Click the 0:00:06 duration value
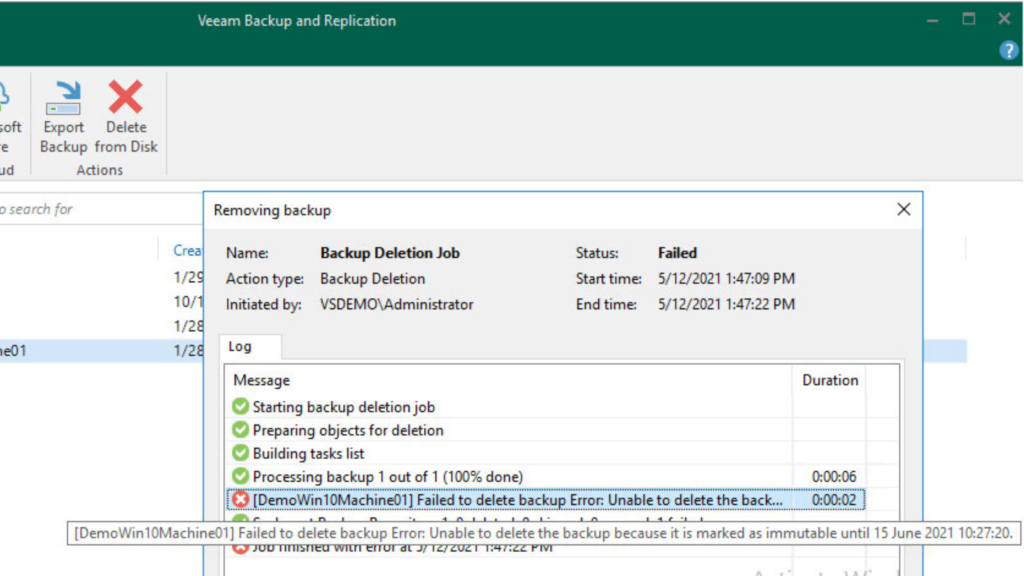Screen dimensions: 1024x576 point(833,477)
